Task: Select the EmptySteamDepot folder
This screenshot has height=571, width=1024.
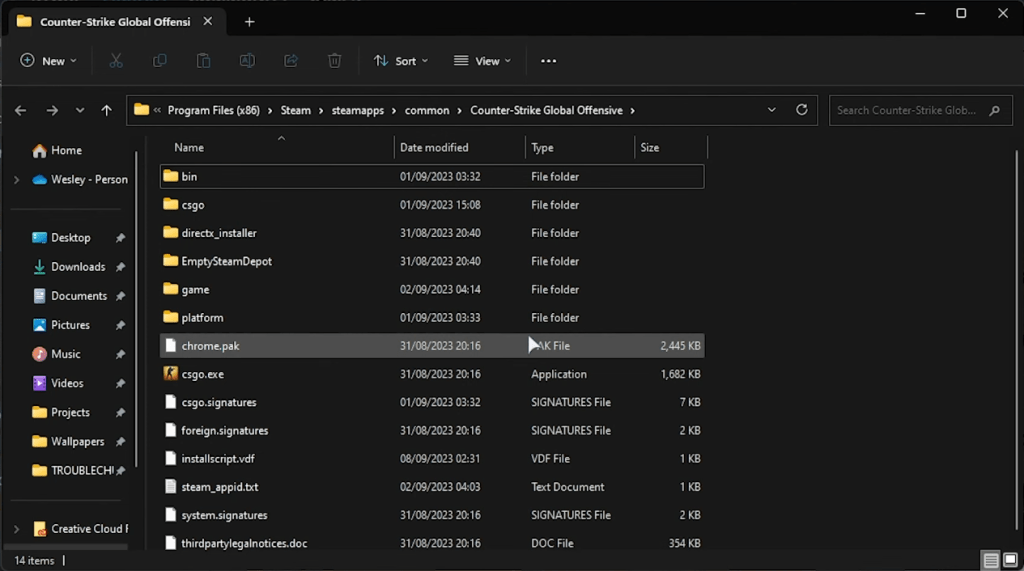Action: (x=432, y=261)
